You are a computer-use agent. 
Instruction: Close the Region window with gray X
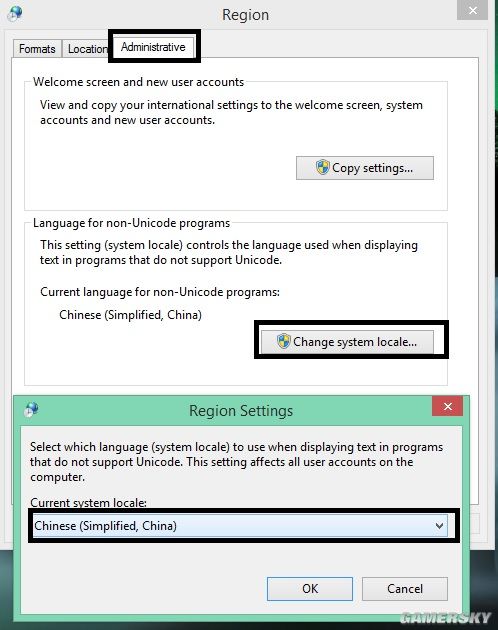[473, 10]
